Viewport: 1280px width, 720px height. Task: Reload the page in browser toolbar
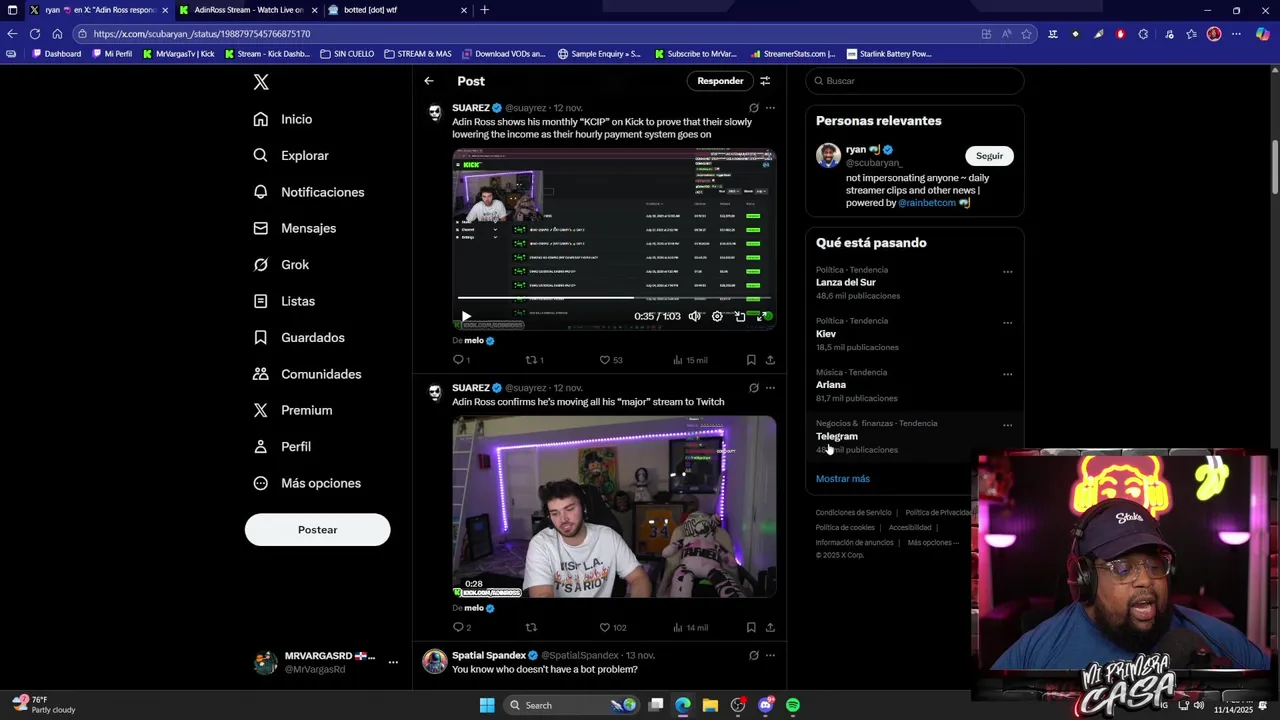(35, 34)
